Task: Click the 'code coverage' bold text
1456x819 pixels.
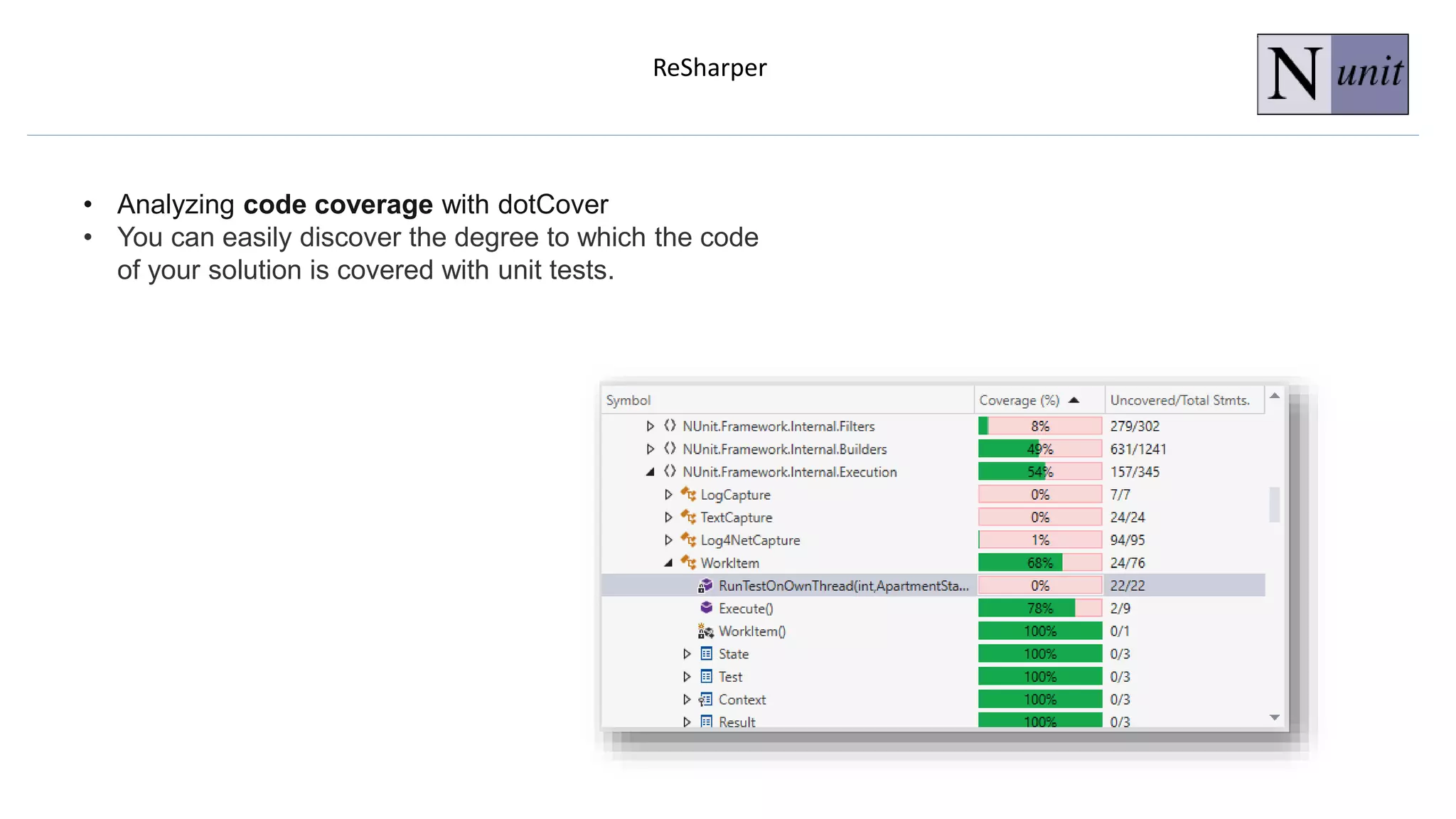Action: point(338,205)
